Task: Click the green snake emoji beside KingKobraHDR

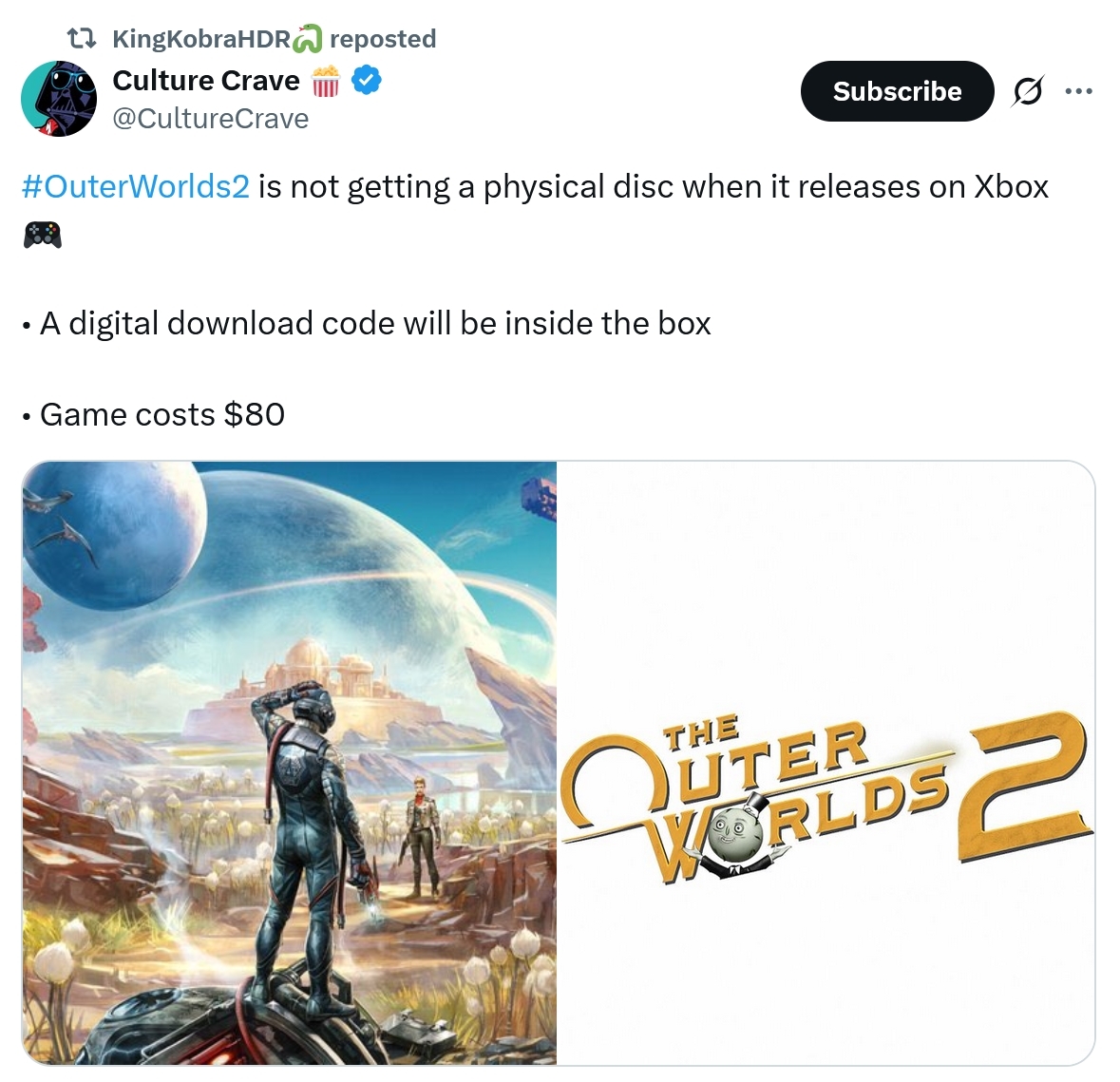Action: coord(308,39)
